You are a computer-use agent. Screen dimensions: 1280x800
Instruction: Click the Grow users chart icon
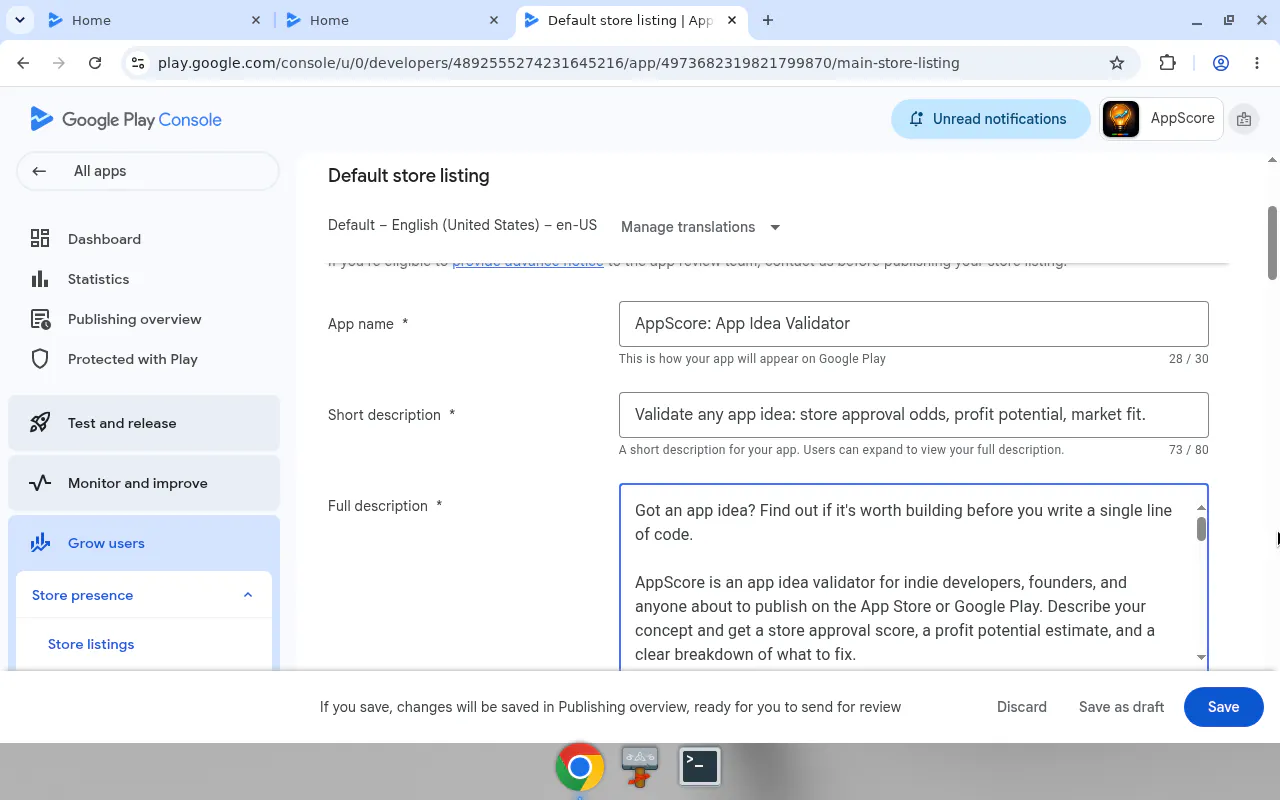point(40,543)
